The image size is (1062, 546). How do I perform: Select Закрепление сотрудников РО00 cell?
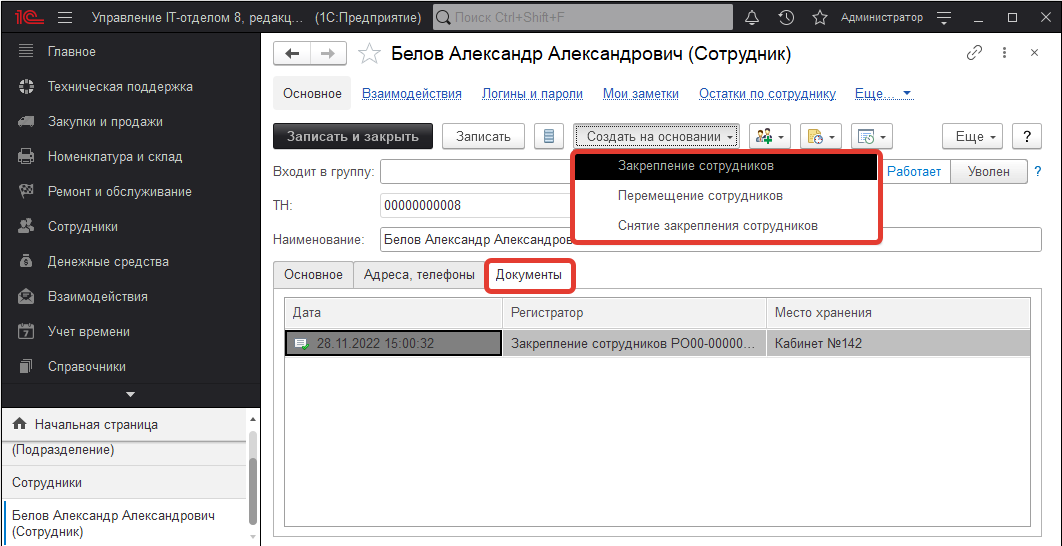[x=635, y=343]
